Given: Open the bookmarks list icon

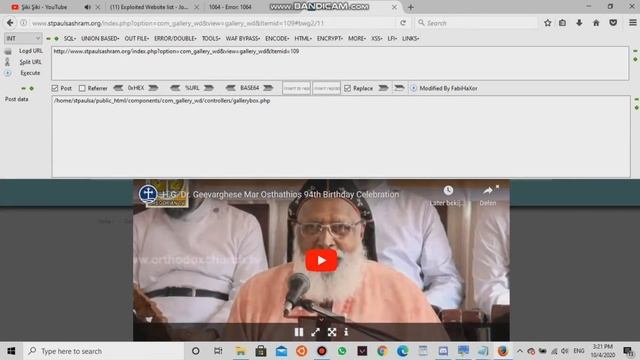Looking at the screenshot, I should pos(562,23).
